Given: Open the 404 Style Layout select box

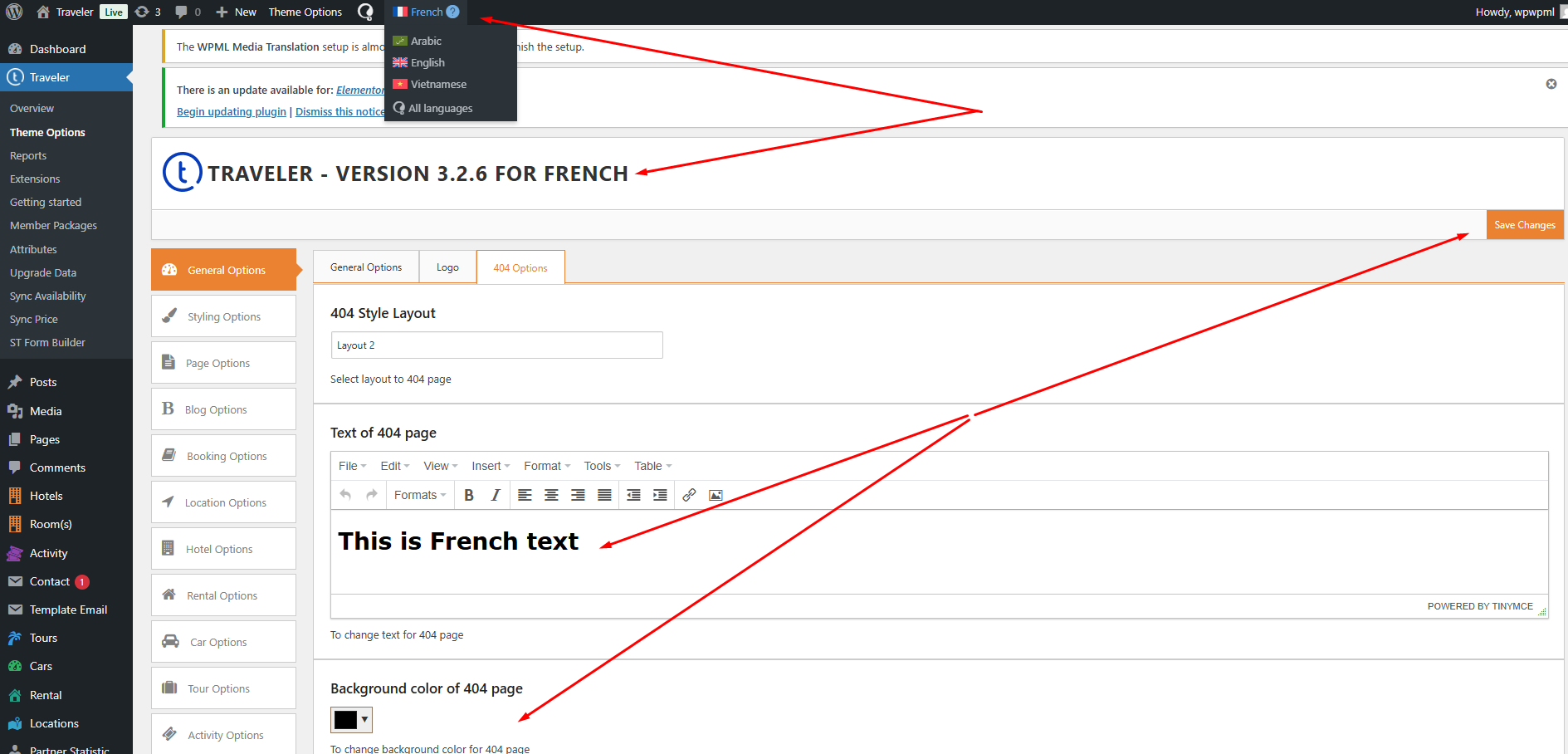Looking at the screenshot, I should pyautogui.click(x=496, y=345).
